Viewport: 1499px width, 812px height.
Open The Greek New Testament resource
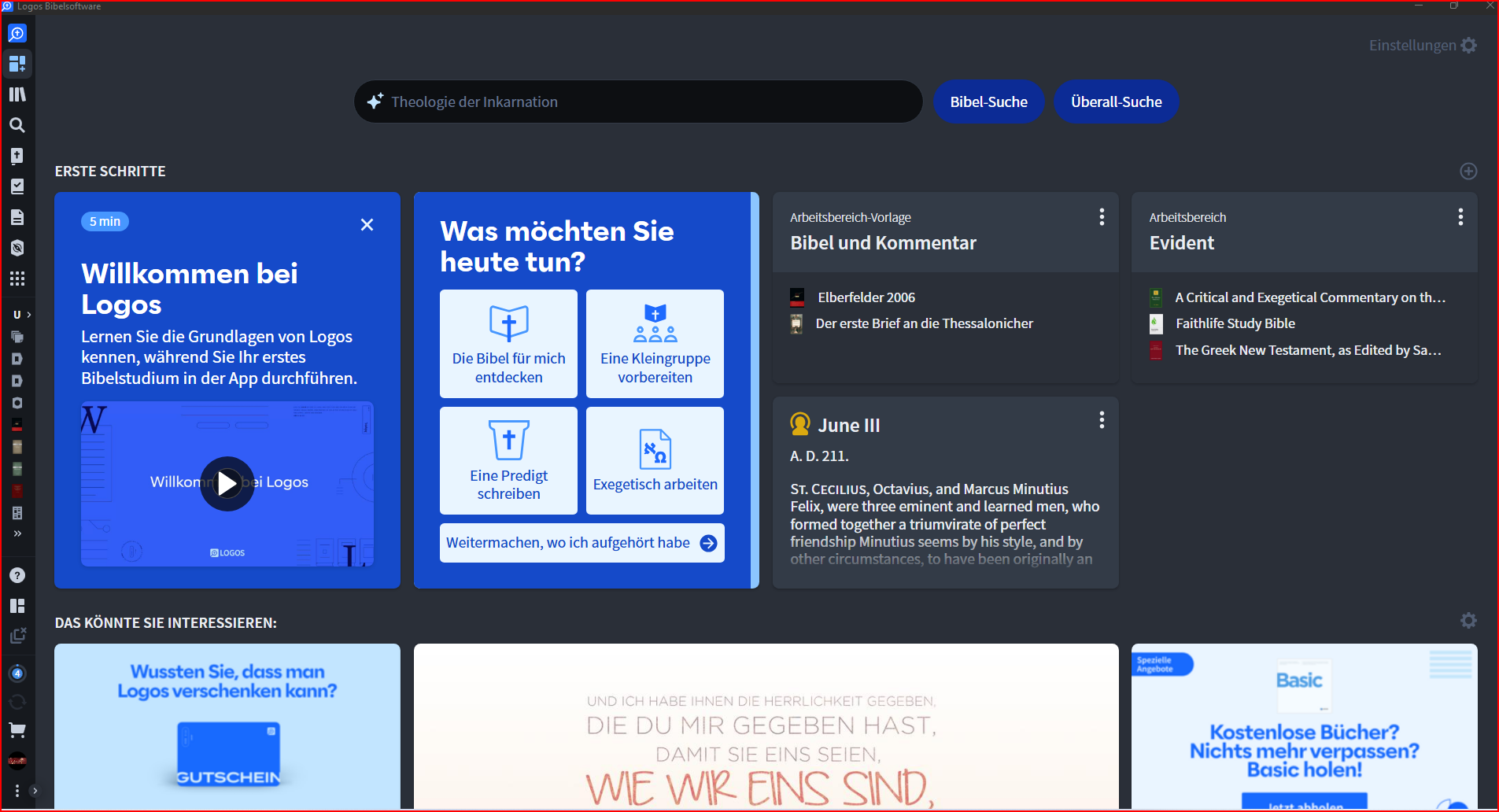coord(1308,350)
